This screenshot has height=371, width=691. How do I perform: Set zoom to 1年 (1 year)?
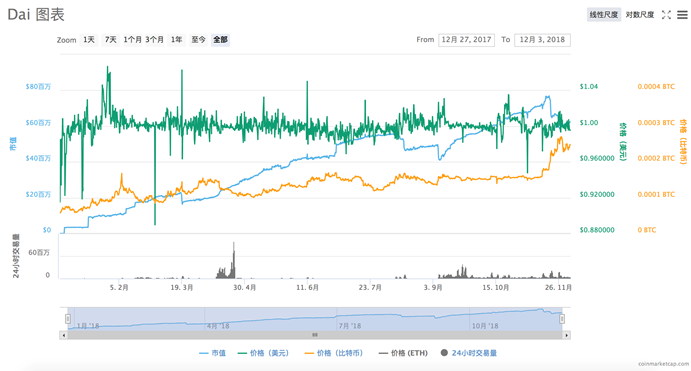click(177, 40)
